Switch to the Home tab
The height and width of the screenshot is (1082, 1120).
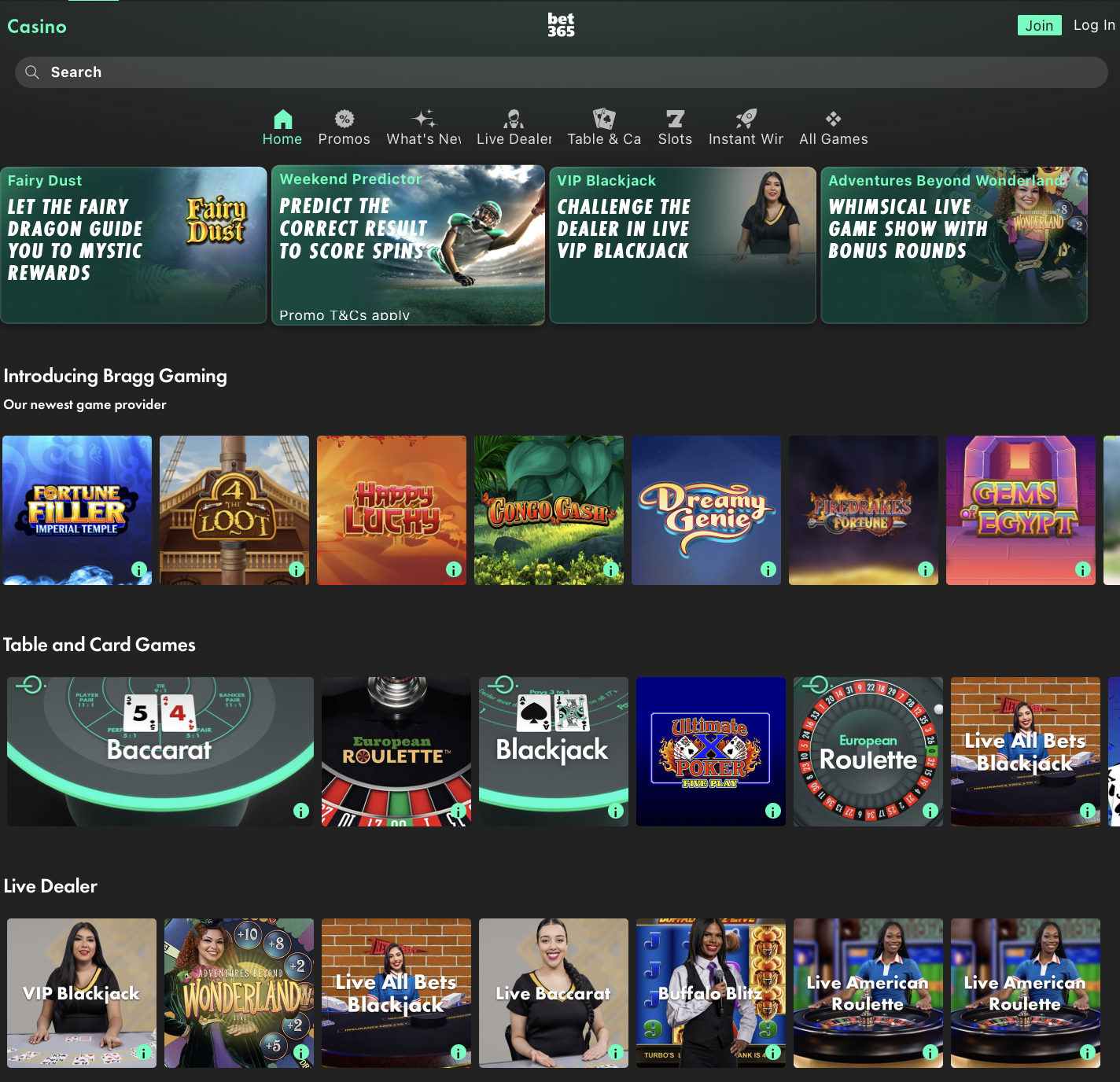point(282,127)
